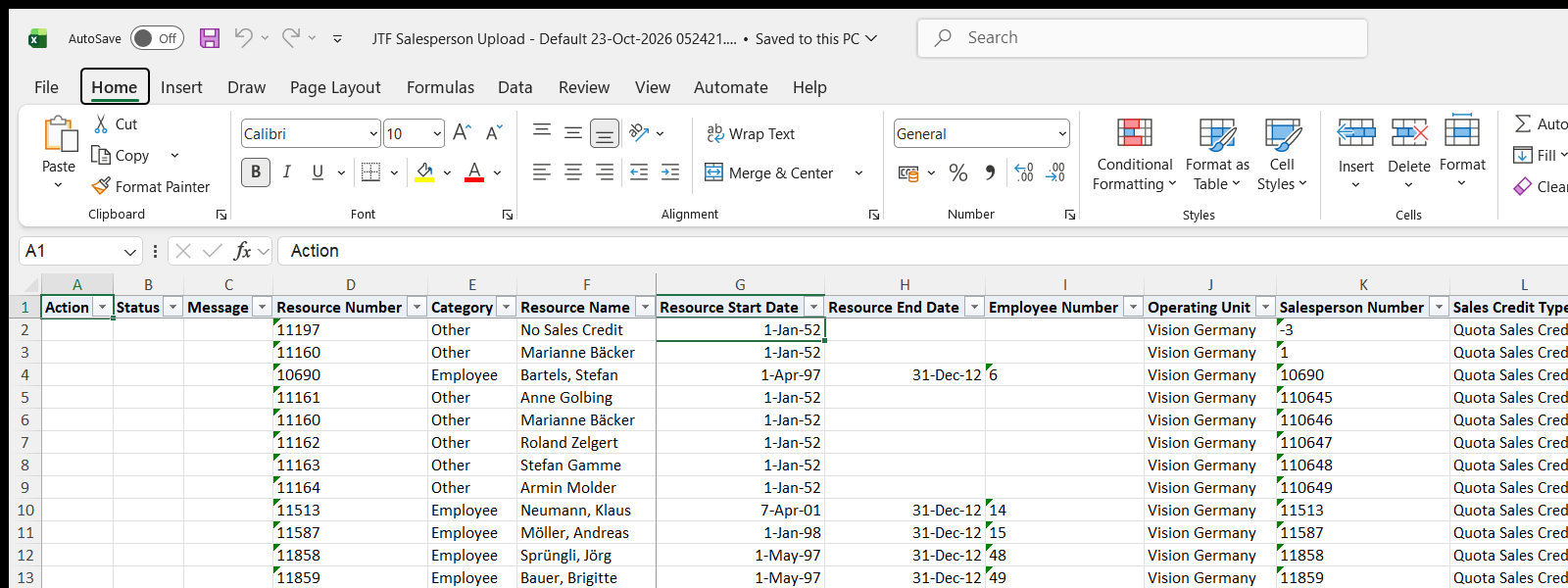Toggle Bottom Align button
The height and width of the screenshot is (588, 1568).
605,132
